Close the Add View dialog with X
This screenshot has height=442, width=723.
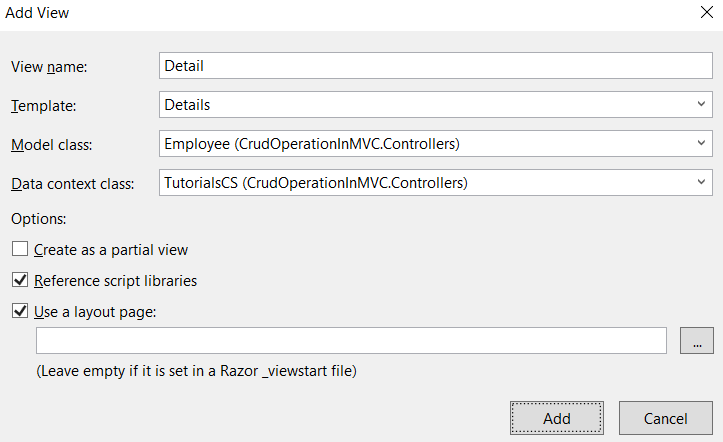(707, 12)
